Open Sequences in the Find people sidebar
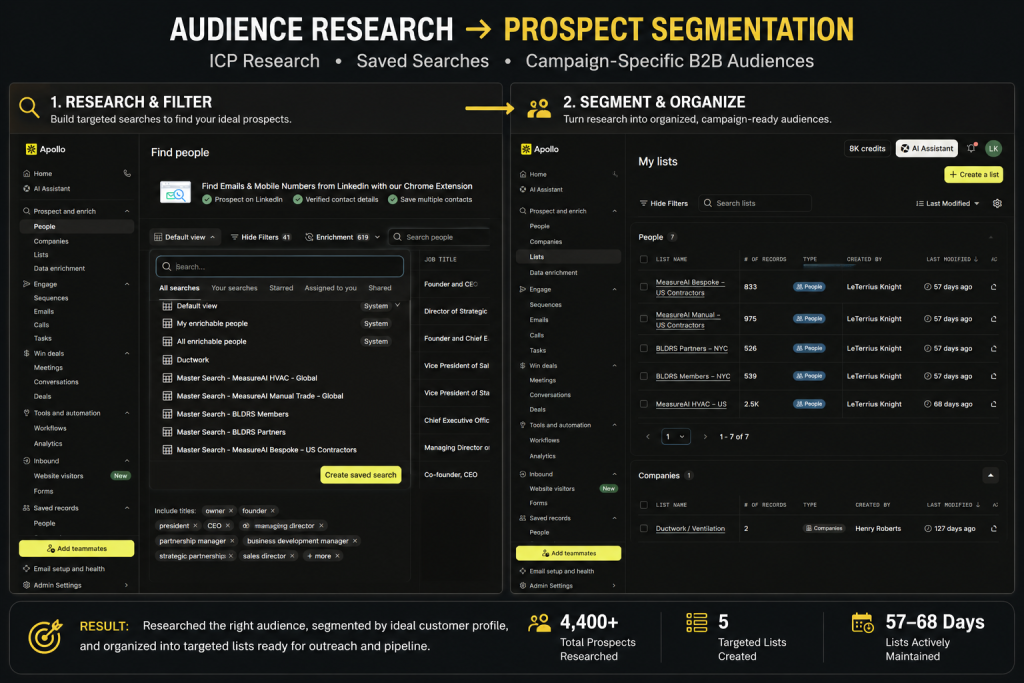1024x683 pixels. point(51,298)
